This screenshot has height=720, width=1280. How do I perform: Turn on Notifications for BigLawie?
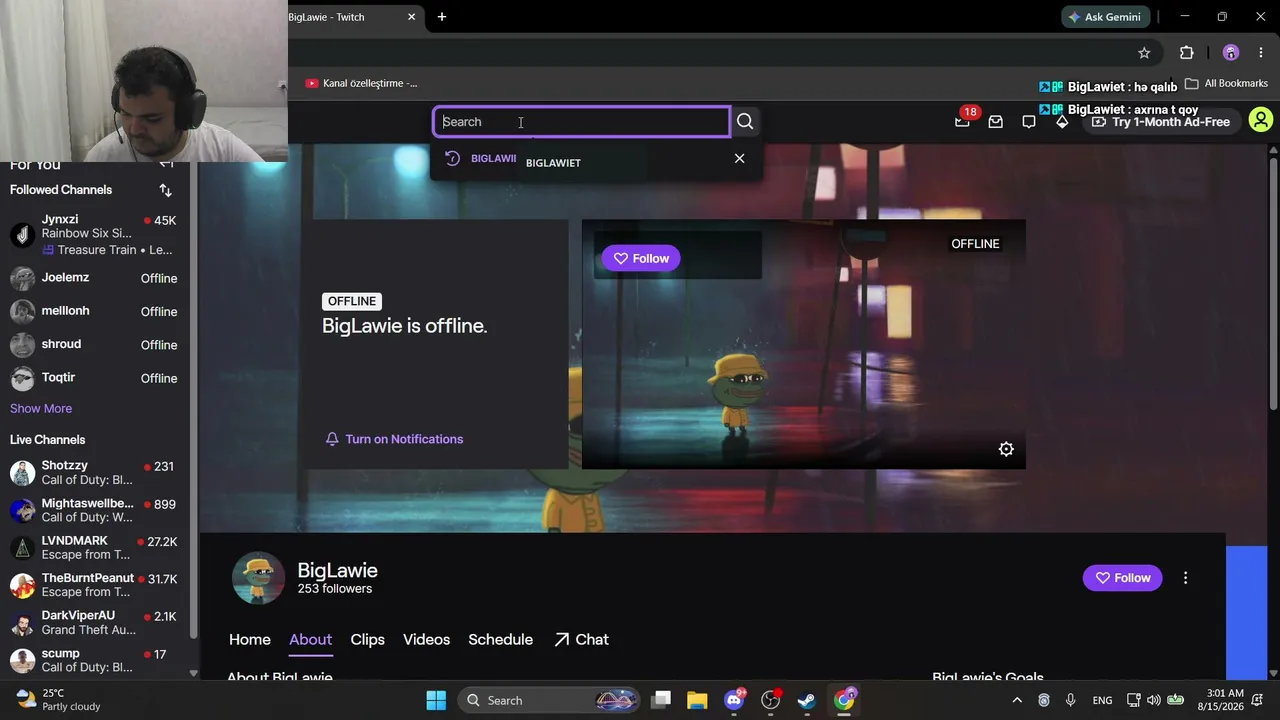coord(394,439)
